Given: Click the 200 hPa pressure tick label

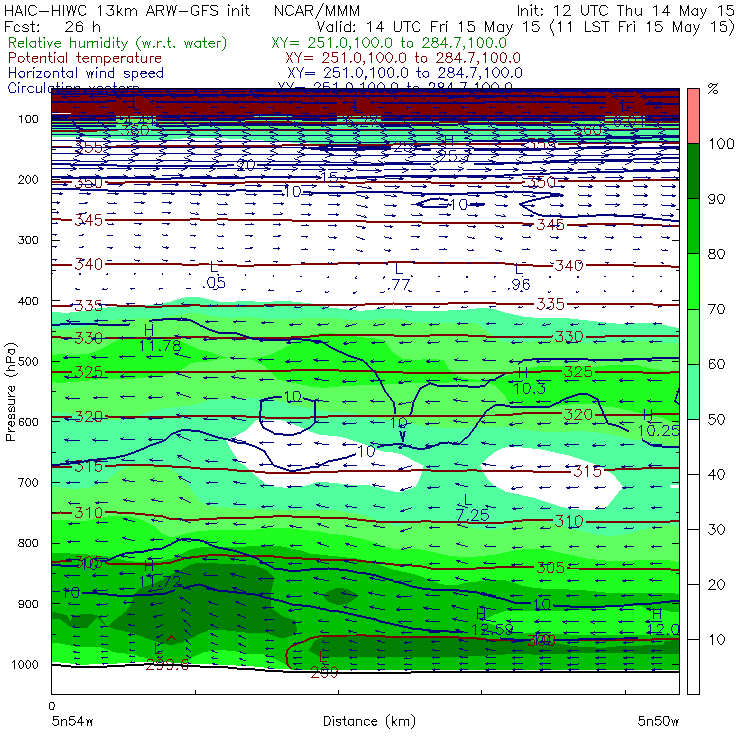Looking at the screenshot, I should click(28, 179).
